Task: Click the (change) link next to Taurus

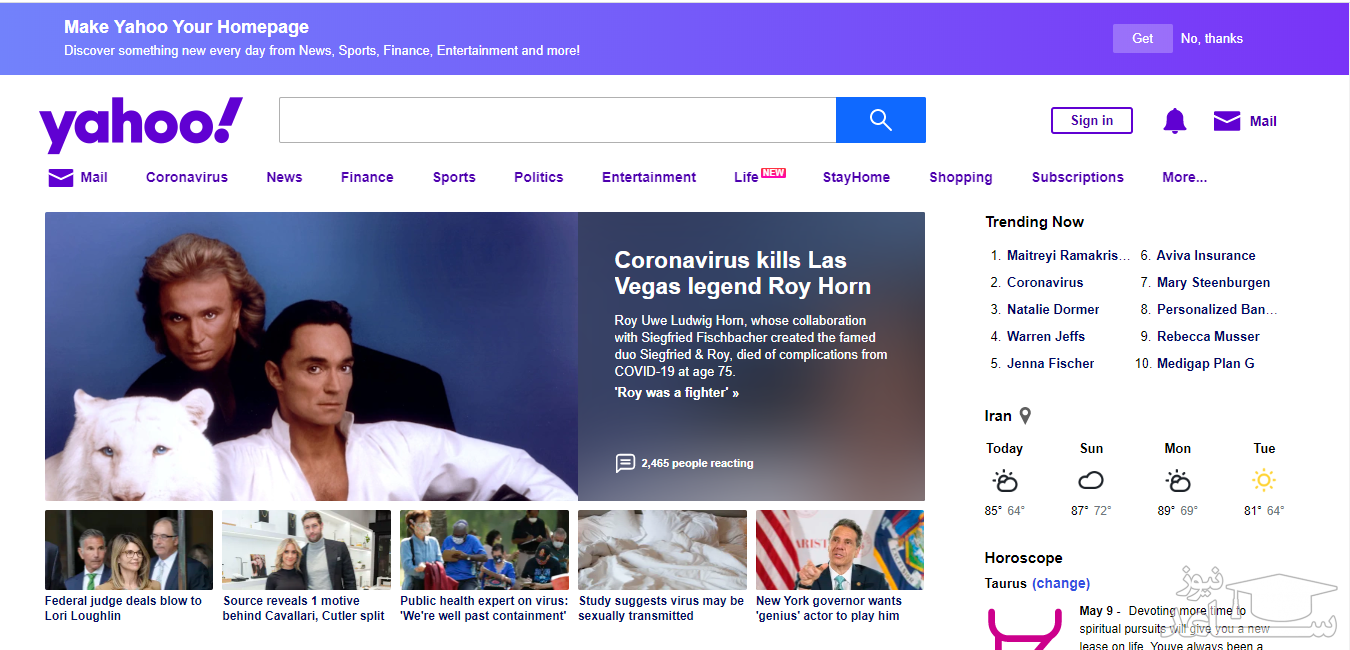Action: tap(1061, 583)
